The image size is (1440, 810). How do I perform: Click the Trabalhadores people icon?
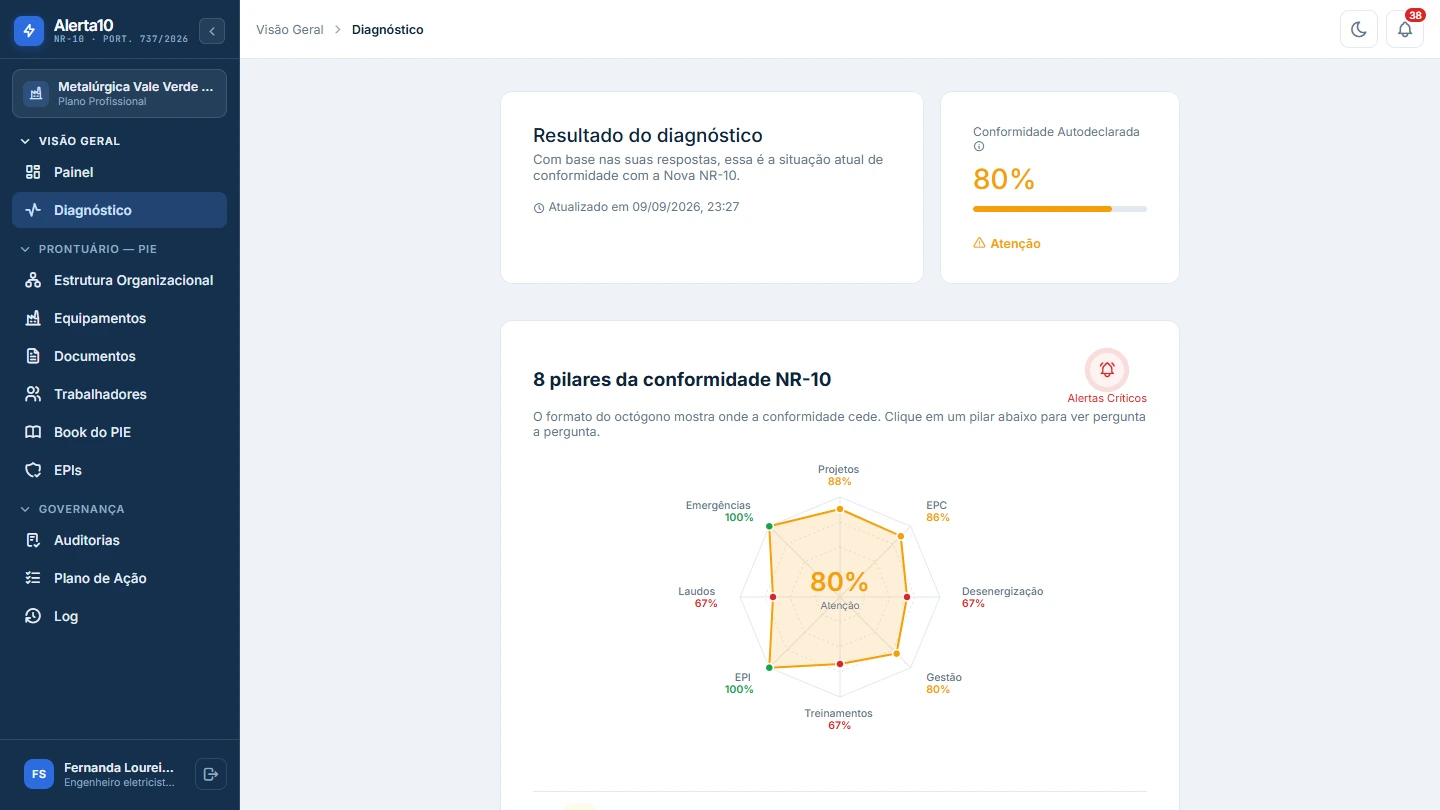click(x=33, y=394)
